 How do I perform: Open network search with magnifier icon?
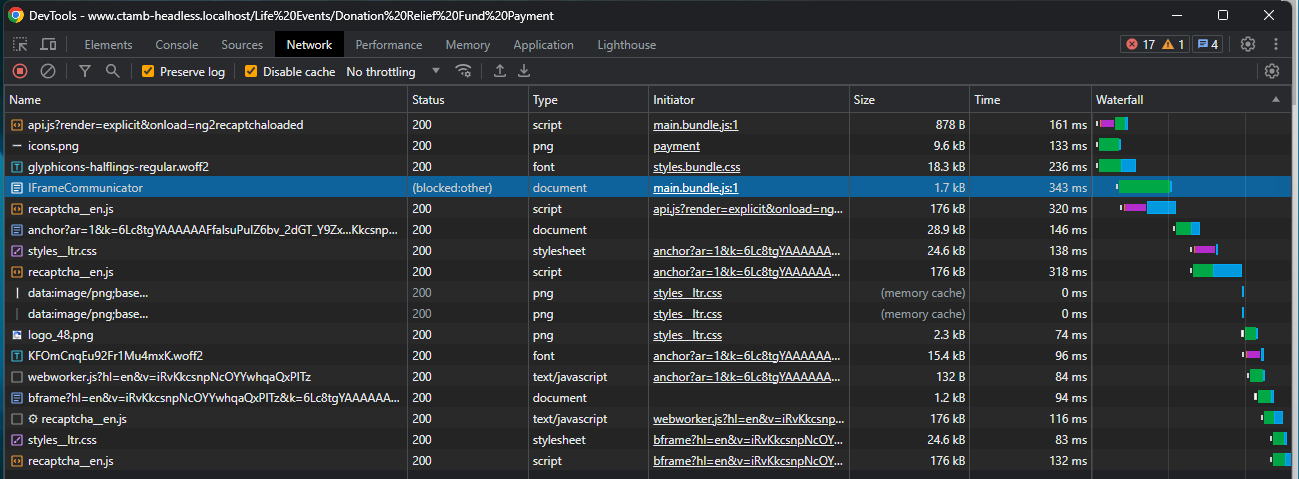point(113,71)
